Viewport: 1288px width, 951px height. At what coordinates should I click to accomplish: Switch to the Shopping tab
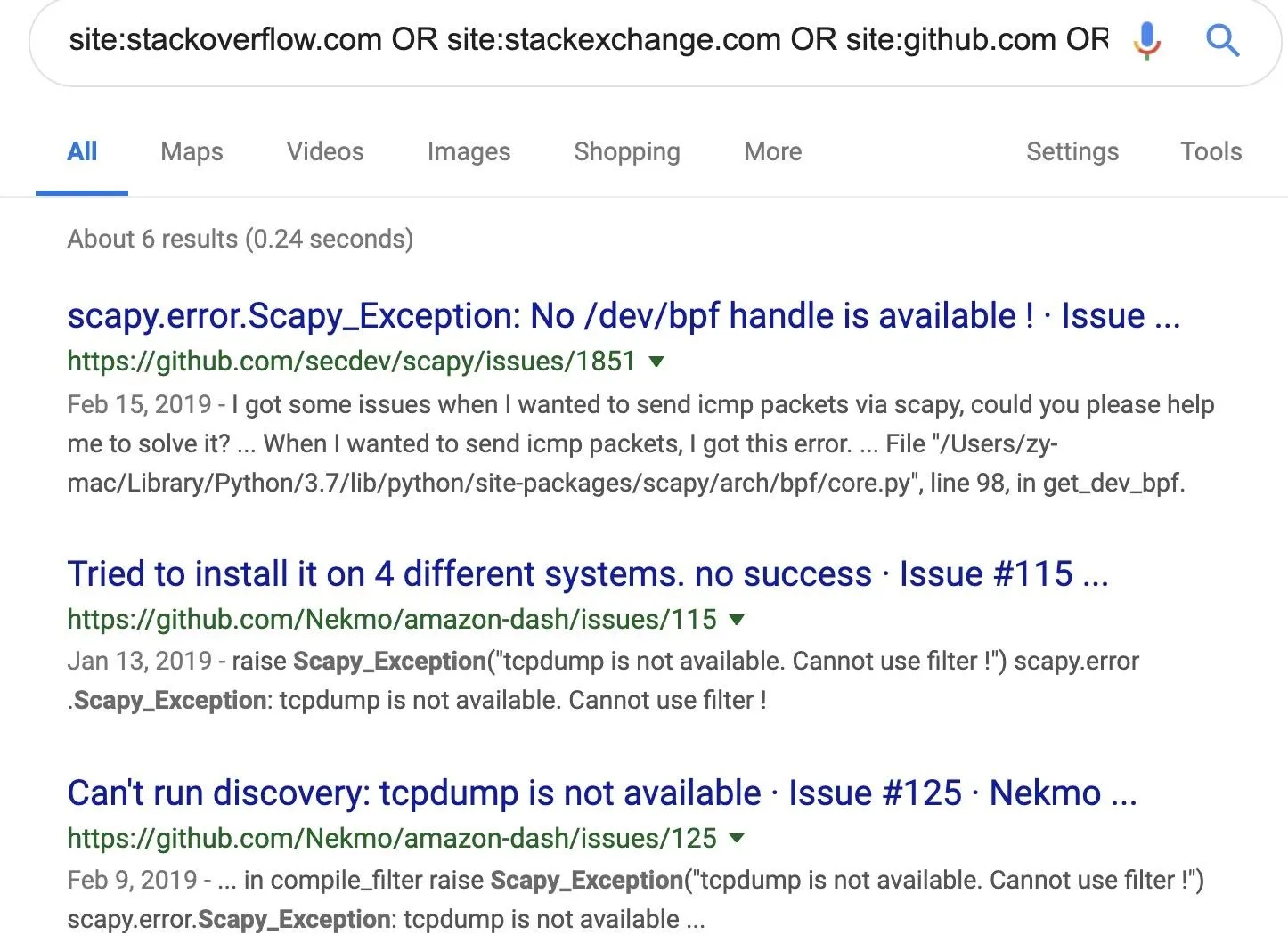[627, 151]
